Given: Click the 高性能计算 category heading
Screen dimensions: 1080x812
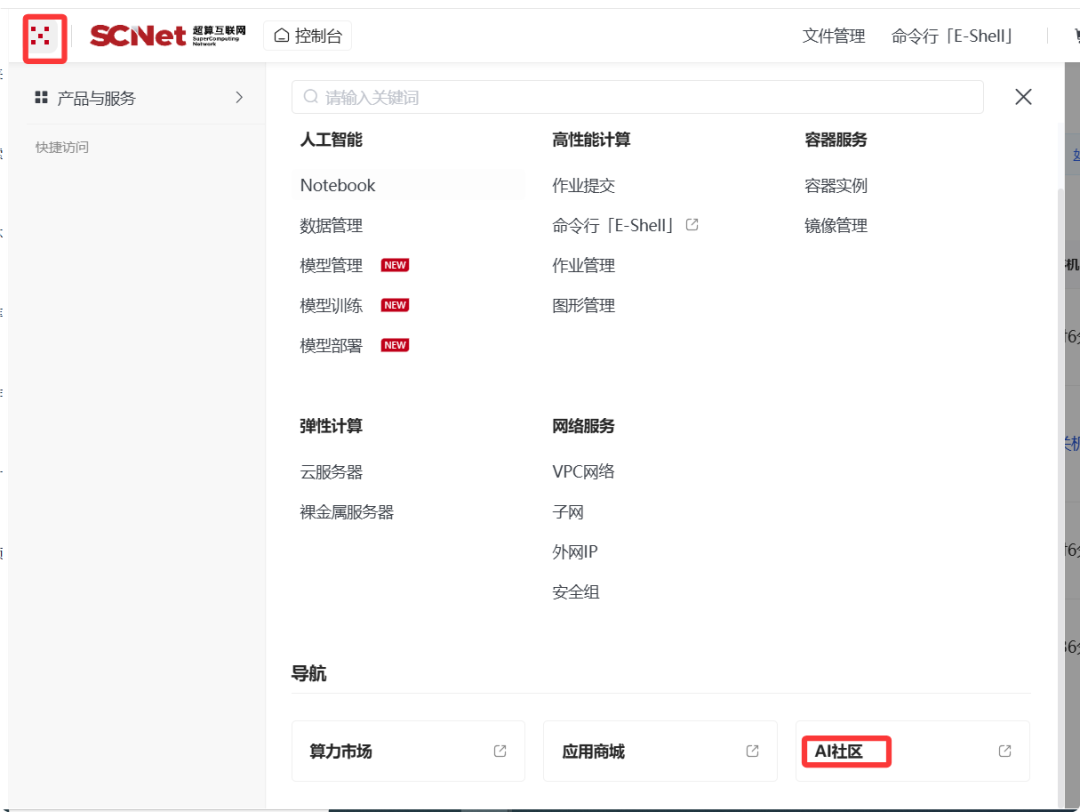Looking at the screenshot, I should tap(591, 140).
